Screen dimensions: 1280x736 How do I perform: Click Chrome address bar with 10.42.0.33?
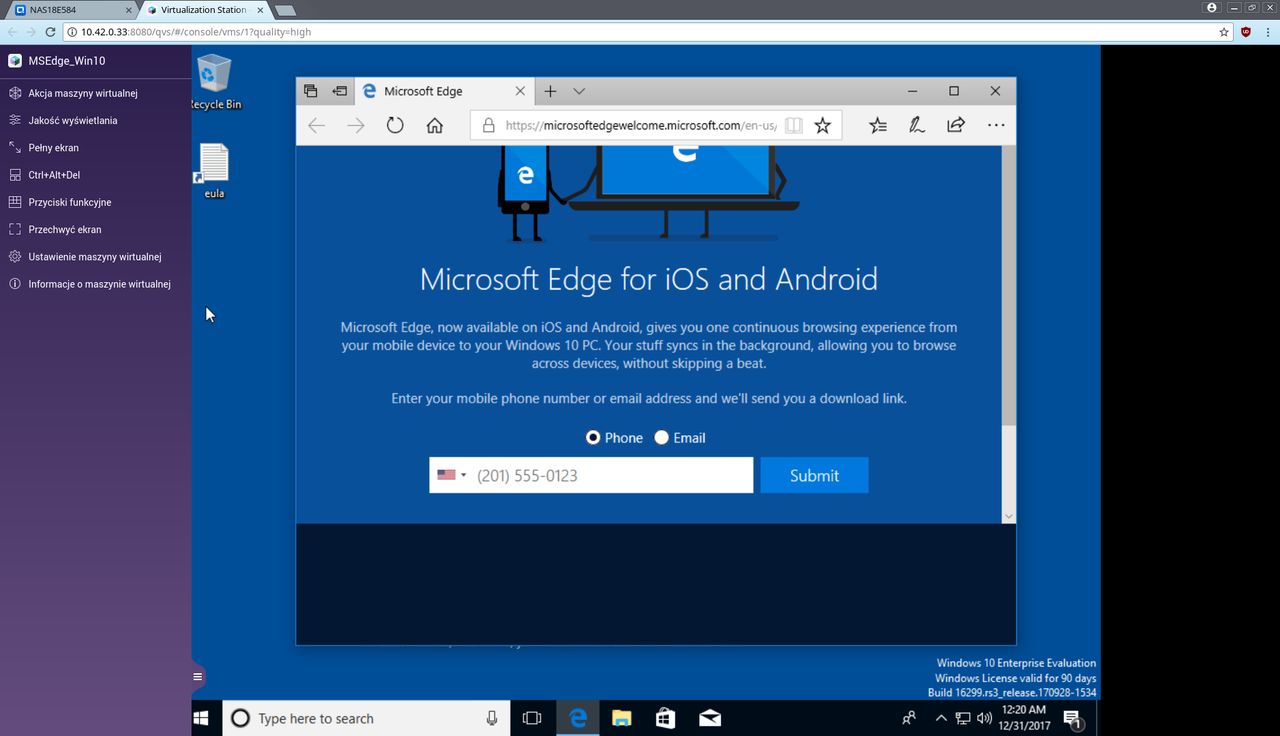click(640, 32)
